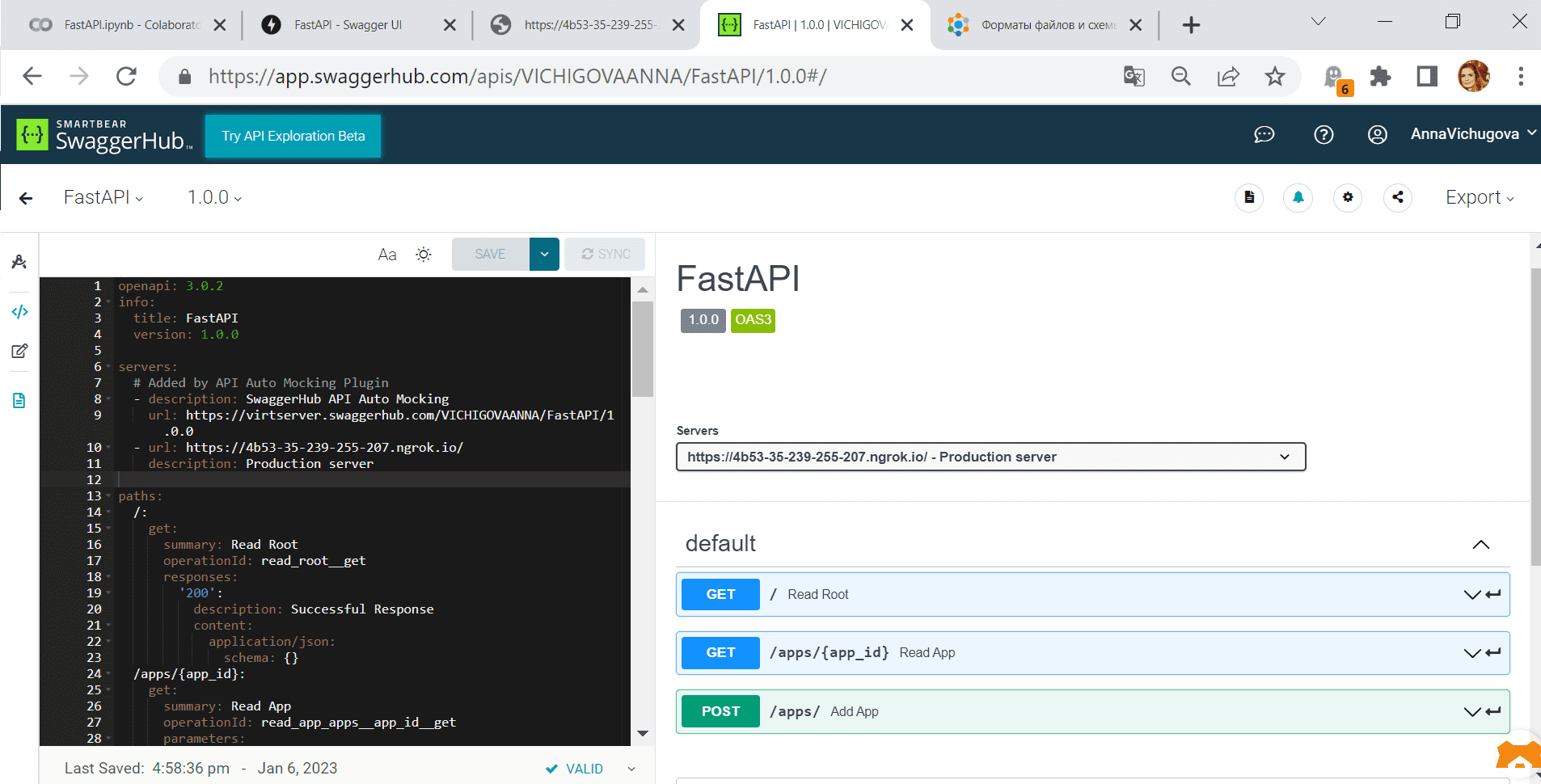Image resolution: width=1541 pixels, height=784 pixels.
Task: Open the Export dropdown menu
Action: pyautogui.click(x=1480, y=197)
